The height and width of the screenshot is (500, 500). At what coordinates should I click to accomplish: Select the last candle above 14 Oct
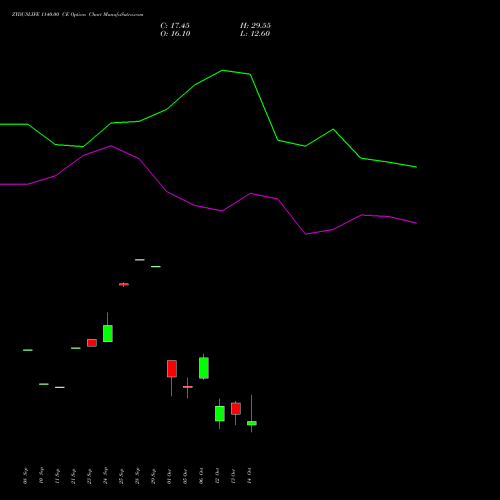(252, 423)
